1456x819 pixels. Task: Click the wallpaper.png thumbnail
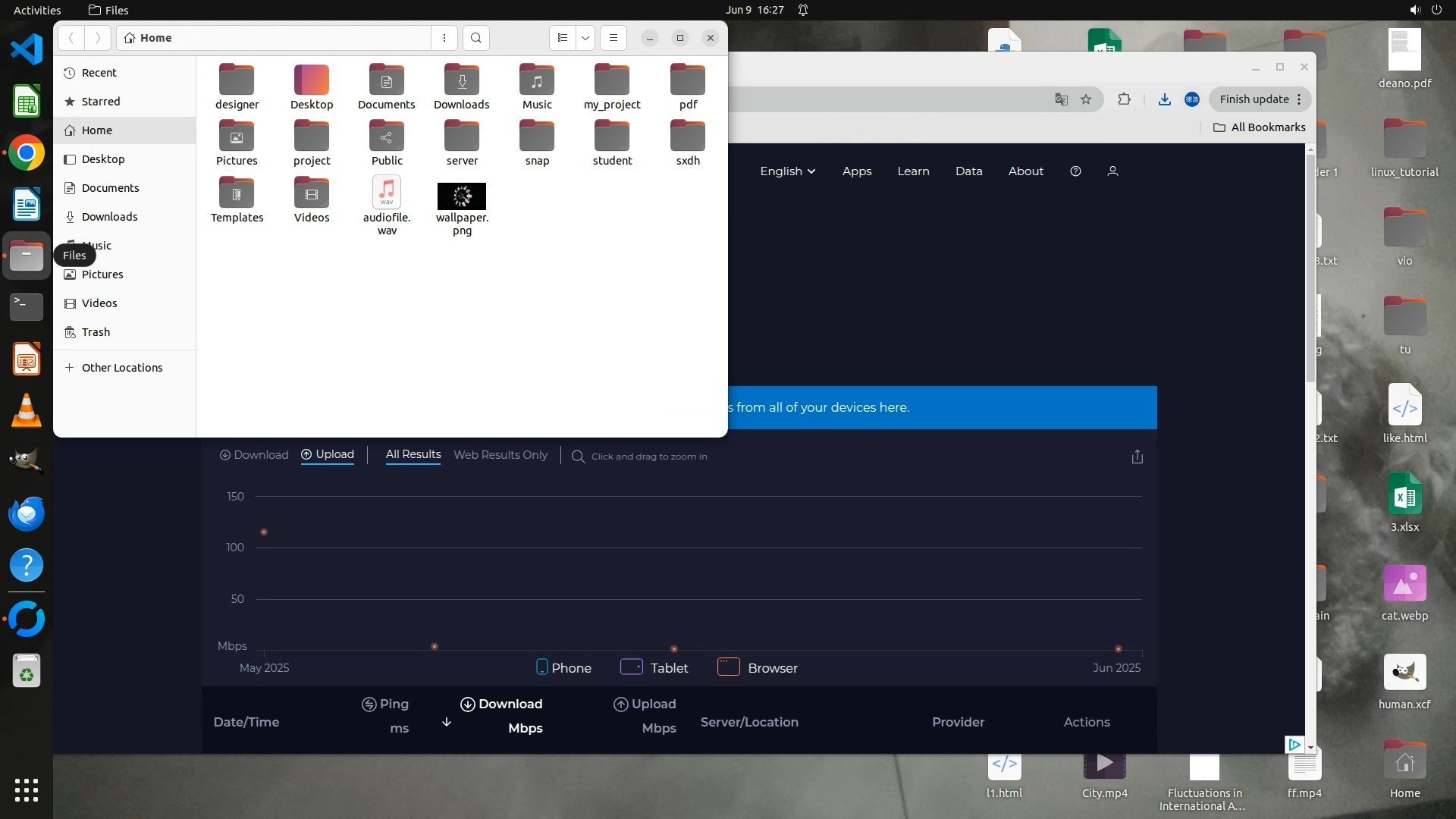coord(461,196)
